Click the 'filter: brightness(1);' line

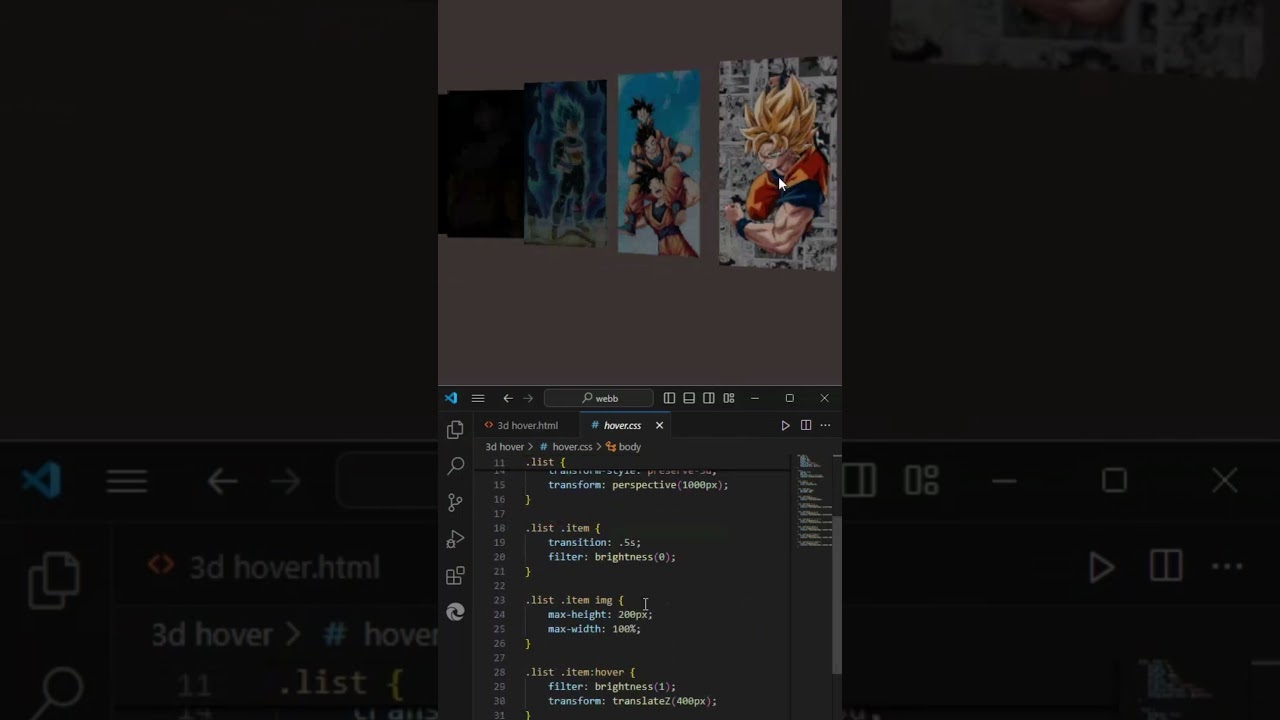(612, 687)
